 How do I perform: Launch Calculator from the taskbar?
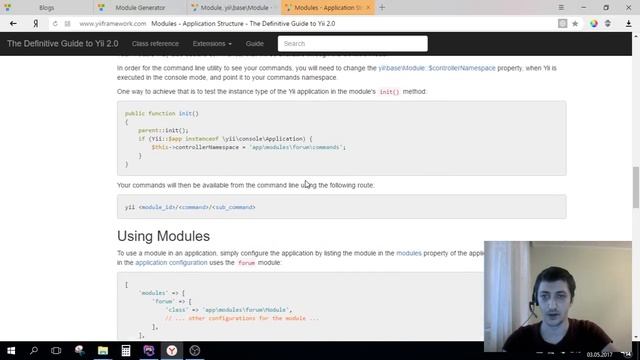tap(126, 351)
